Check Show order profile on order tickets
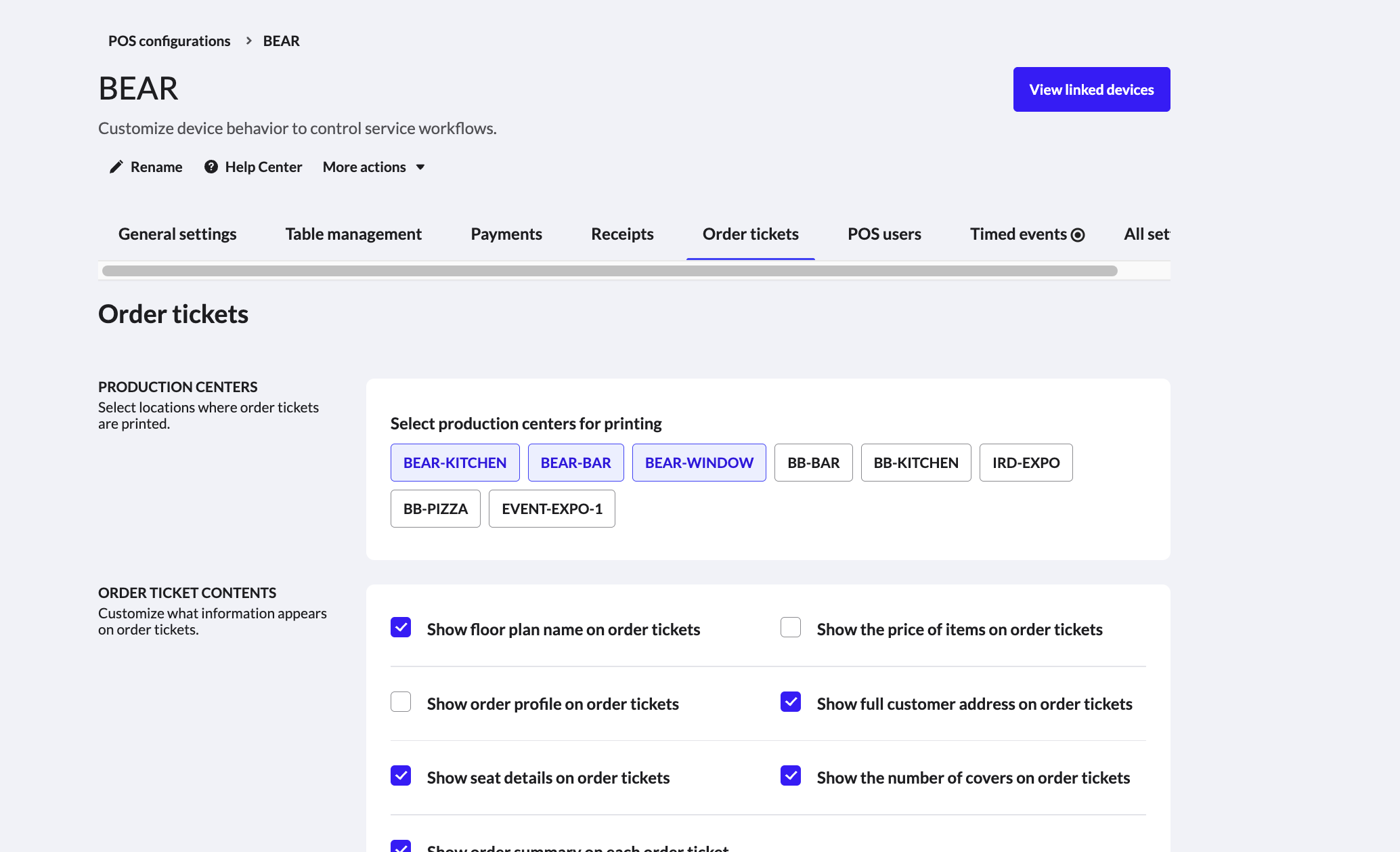1400x852 pixels. 401,702
